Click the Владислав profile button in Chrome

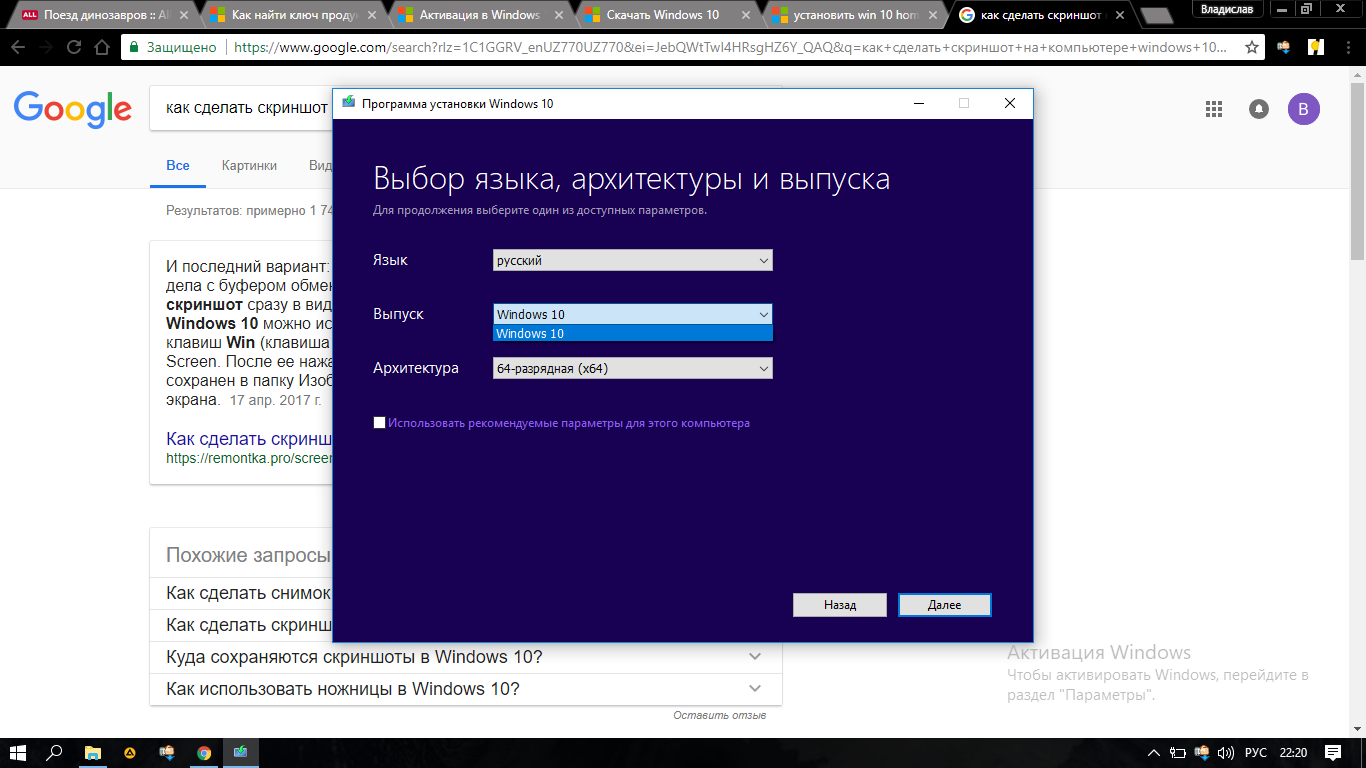1227,9
